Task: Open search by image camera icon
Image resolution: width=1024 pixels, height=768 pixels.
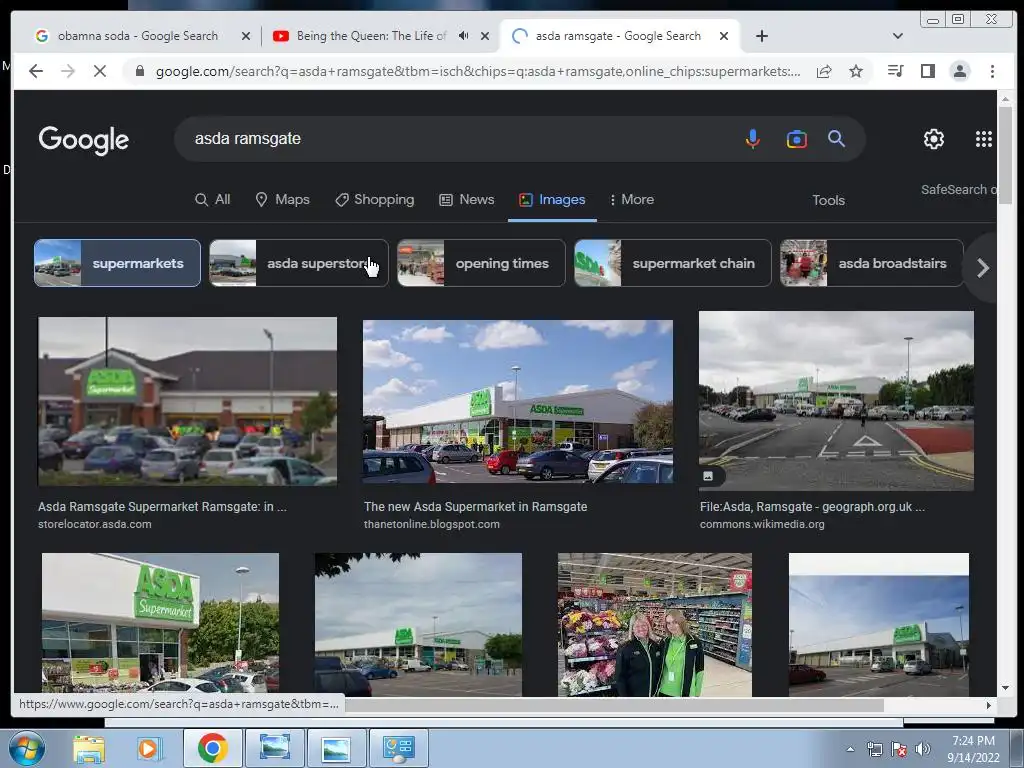Action: 796,139
